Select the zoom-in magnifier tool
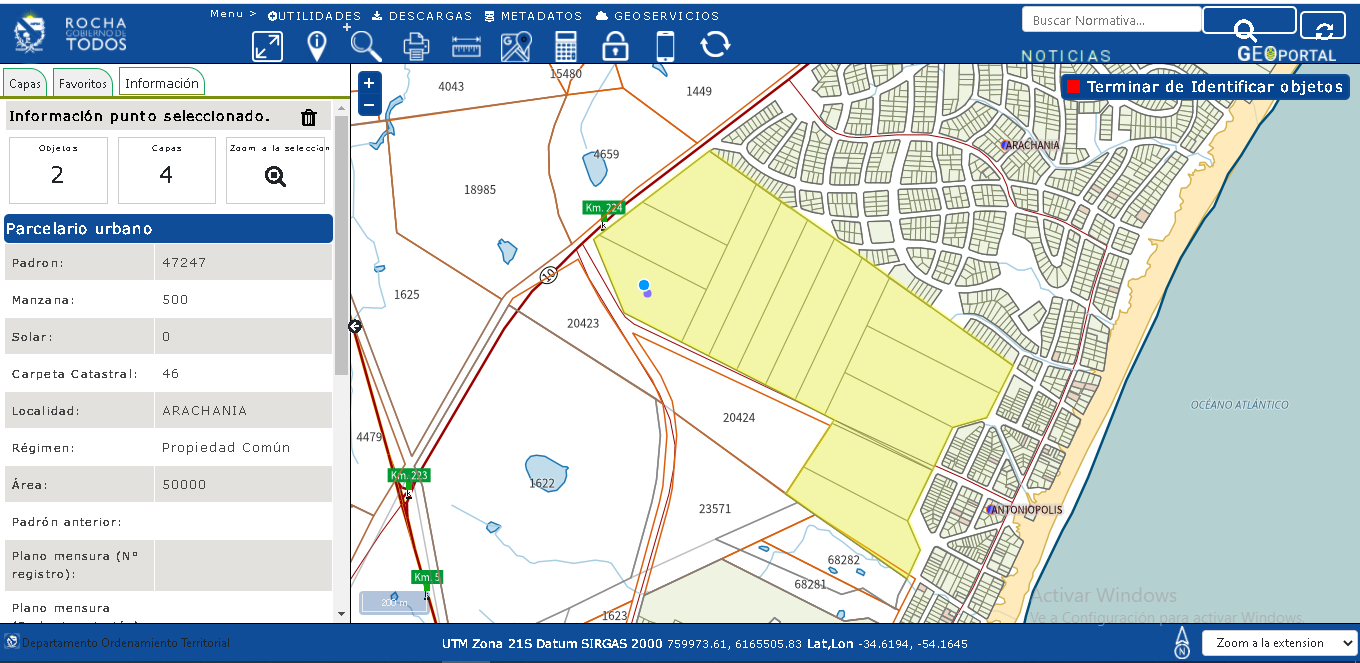Image resolution: width=1360 pixels, height=663 pixels. pos(366,46)
